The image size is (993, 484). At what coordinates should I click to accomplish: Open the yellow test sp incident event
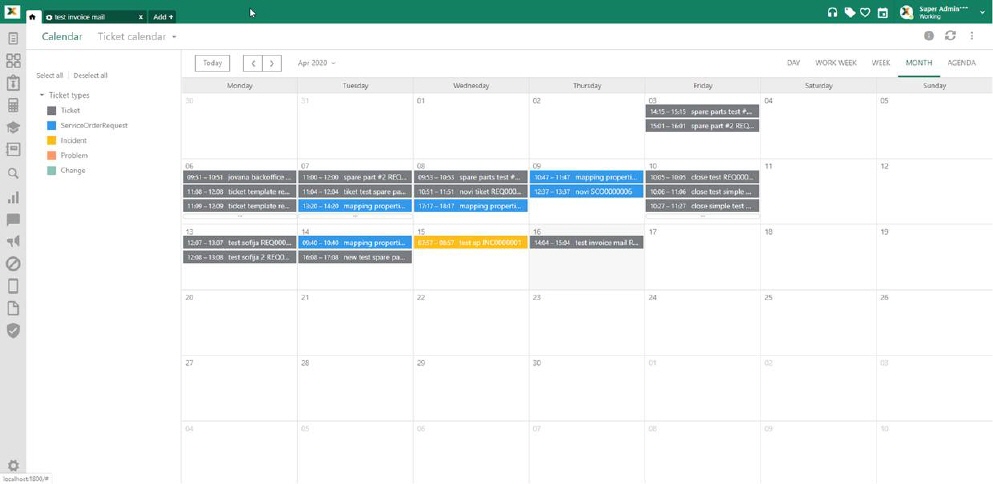coord(470,243)
